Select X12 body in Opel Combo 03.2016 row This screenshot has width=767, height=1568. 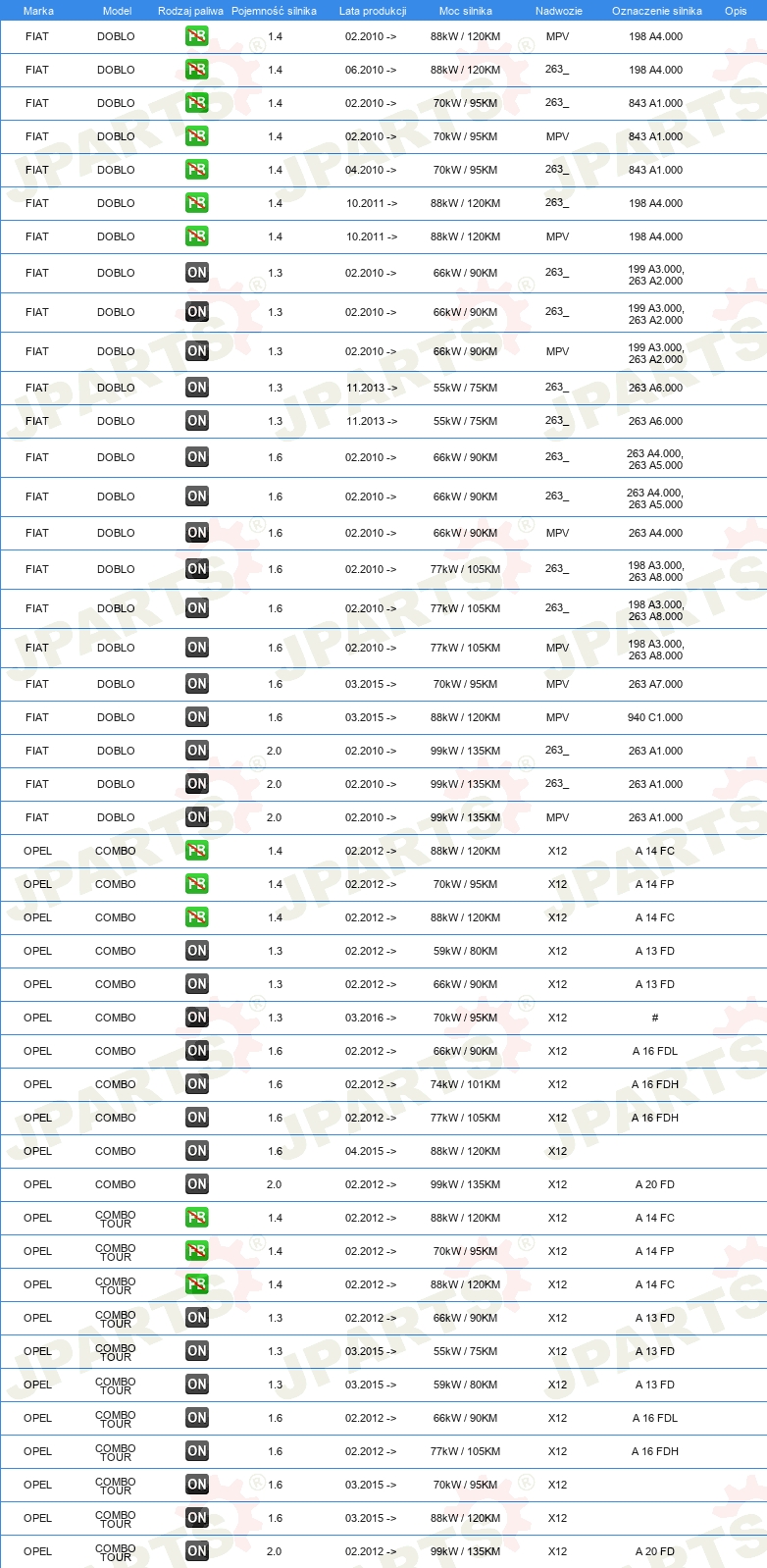click(x=557, y=1018)
